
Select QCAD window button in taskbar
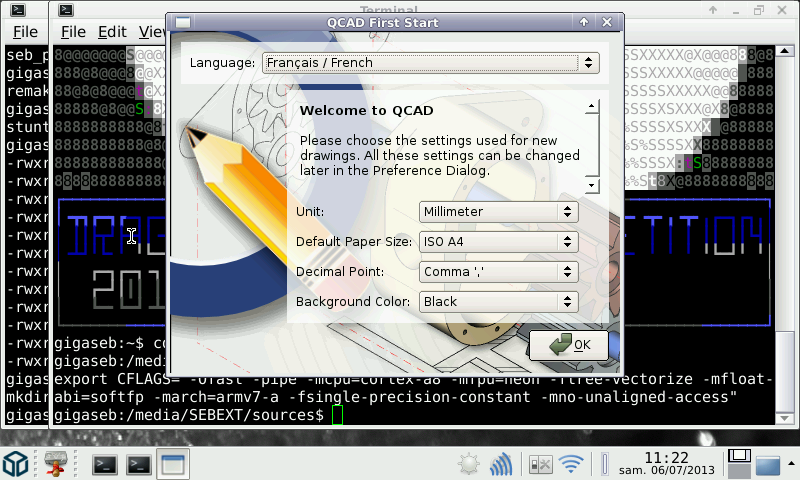click(x=173, y=465)
